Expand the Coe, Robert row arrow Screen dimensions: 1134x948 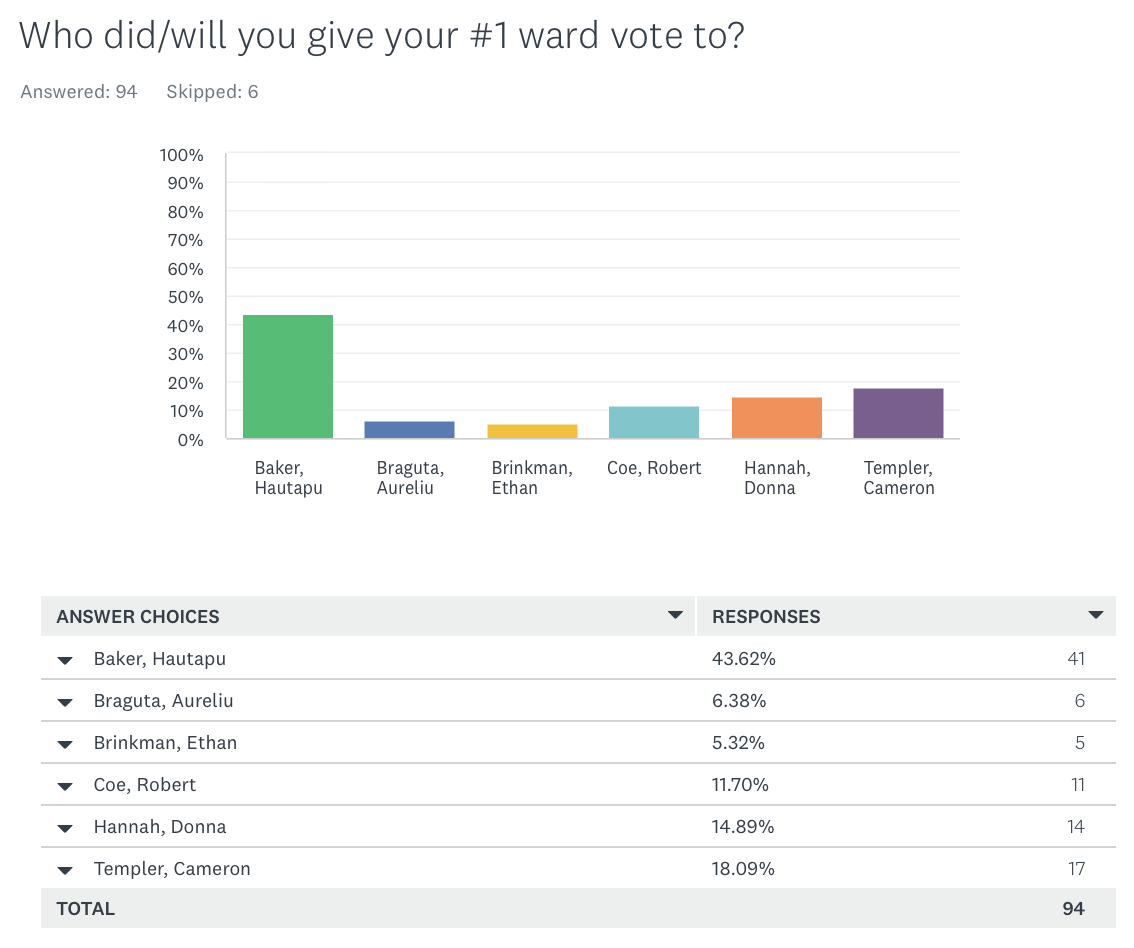pos(65,786)
